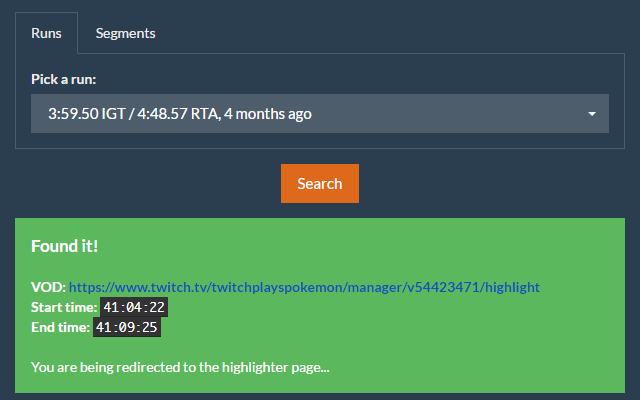Switch to the Runs tab
Viewport: 640px width, 400px height.
coord(46,33)
